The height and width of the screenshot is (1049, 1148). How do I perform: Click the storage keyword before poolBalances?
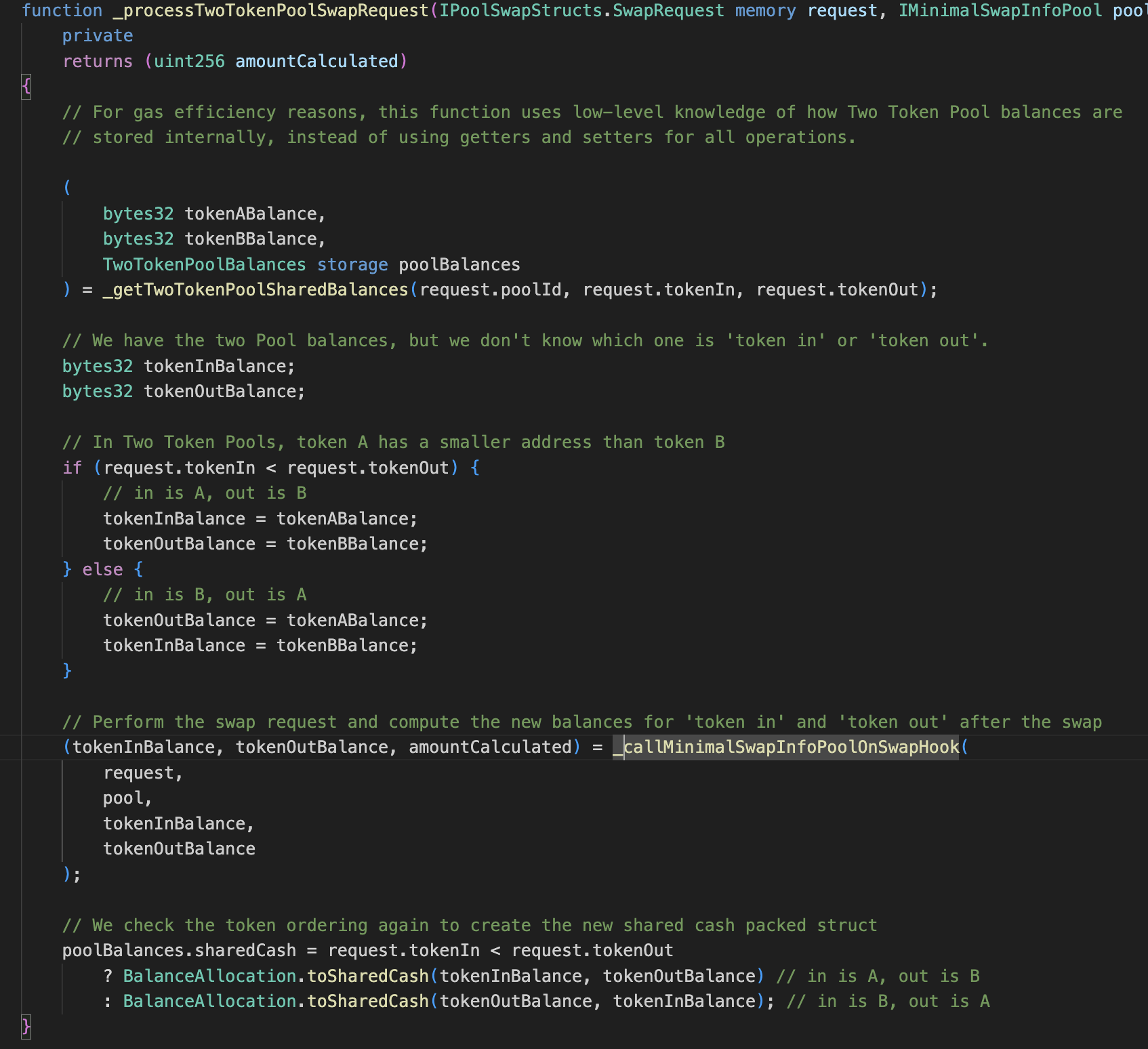pos(352,265)
